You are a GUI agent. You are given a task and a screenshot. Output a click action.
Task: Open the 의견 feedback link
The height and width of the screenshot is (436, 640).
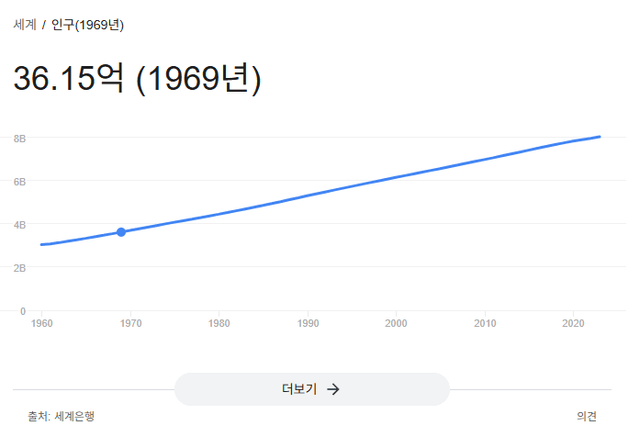pyautogui.click(x=586, y=416)
